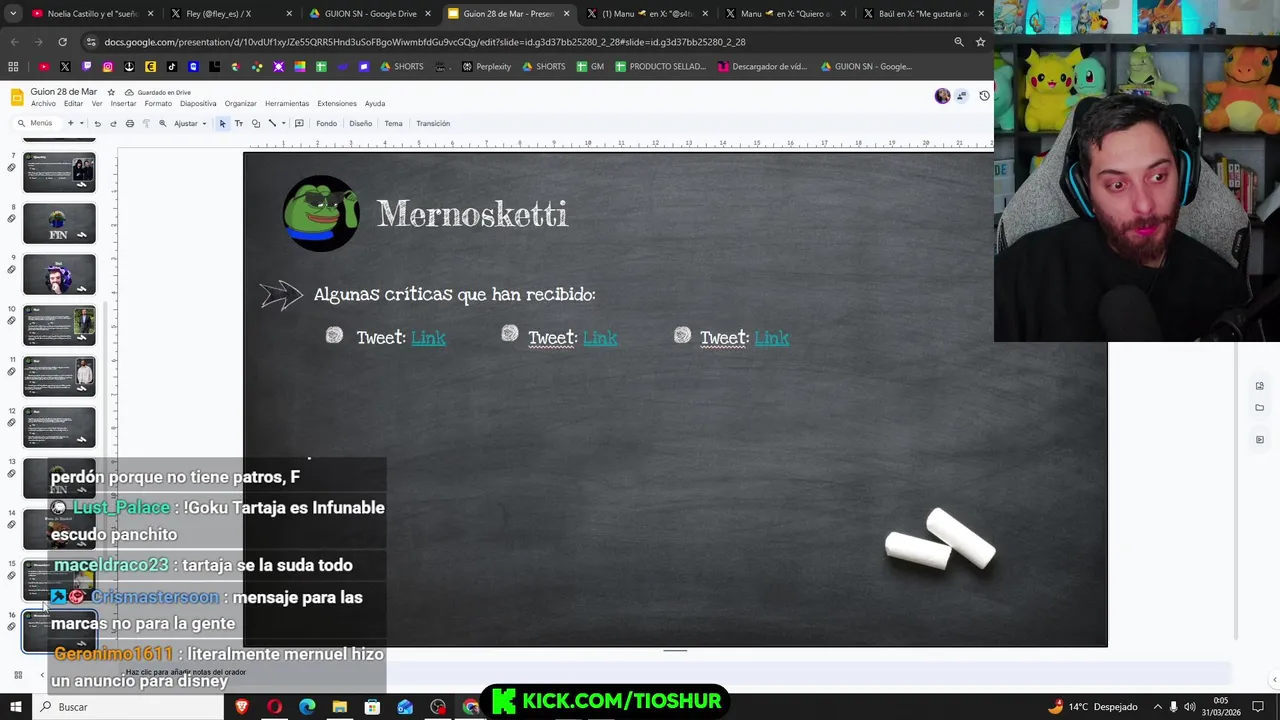Open the PRODUCTO SELLAD... bookmark
Screen dimensions: 1280x720
click(660, 67)
